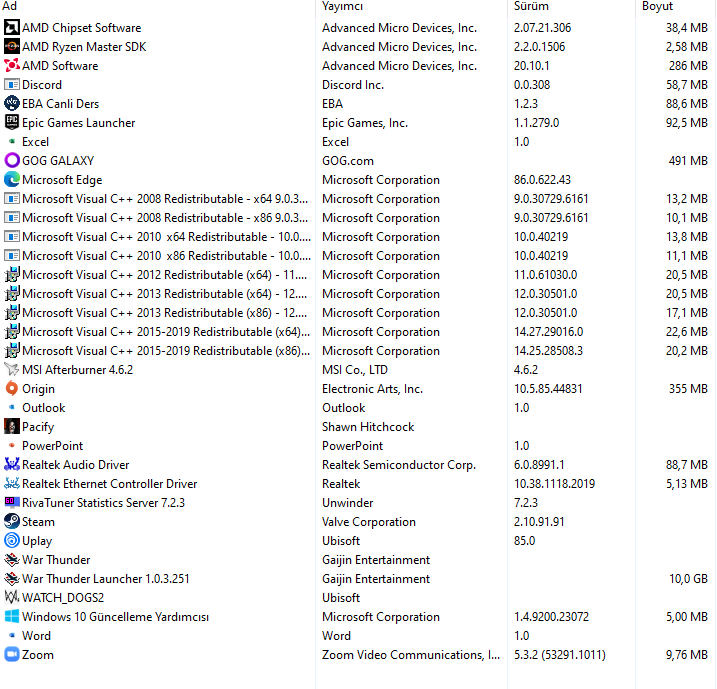Click publisher Discord Inc.
Image resolution: width=717 pixels, height=689 pixels.
point(353,85)
